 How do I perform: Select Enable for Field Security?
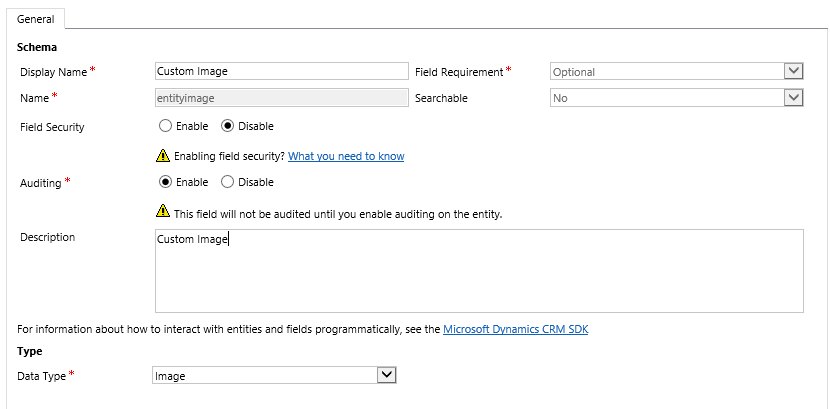(166, 126)
